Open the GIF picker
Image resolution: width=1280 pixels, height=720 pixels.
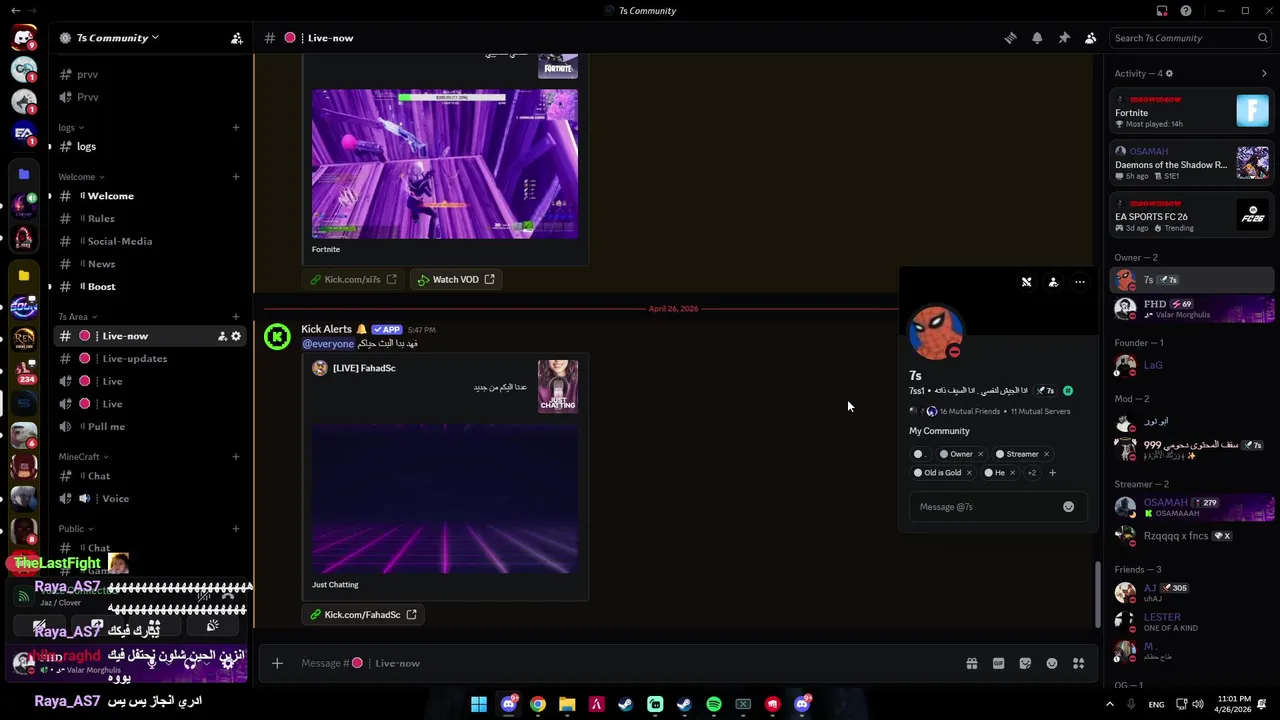(998, 663)
